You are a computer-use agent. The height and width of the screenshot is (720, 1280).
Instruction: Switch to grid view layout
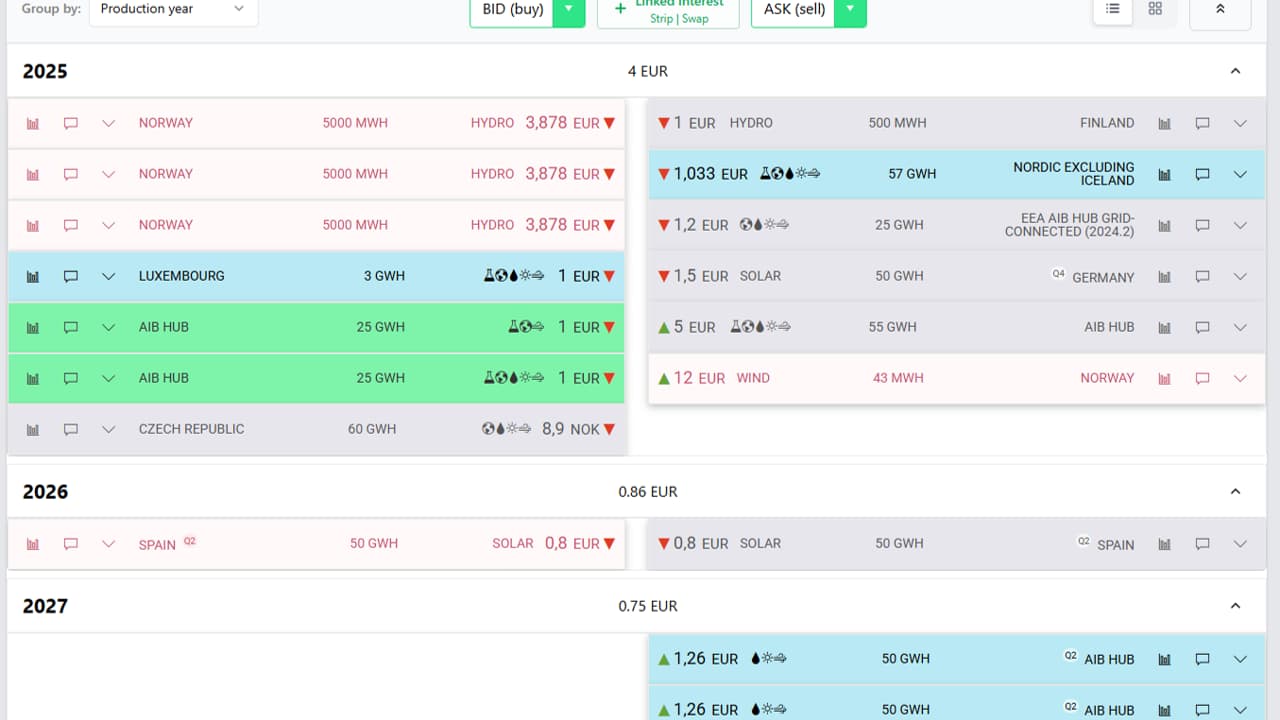point(1155,9)
